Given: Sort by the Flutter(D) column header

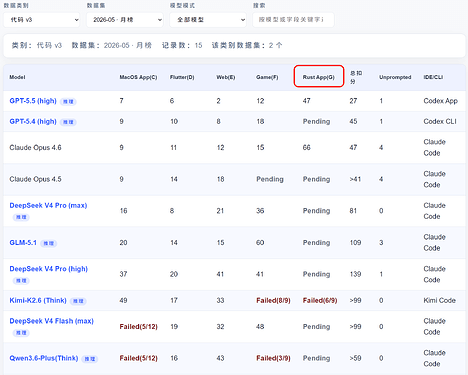Looking at the screenshot, I should (x=182, y=77).
